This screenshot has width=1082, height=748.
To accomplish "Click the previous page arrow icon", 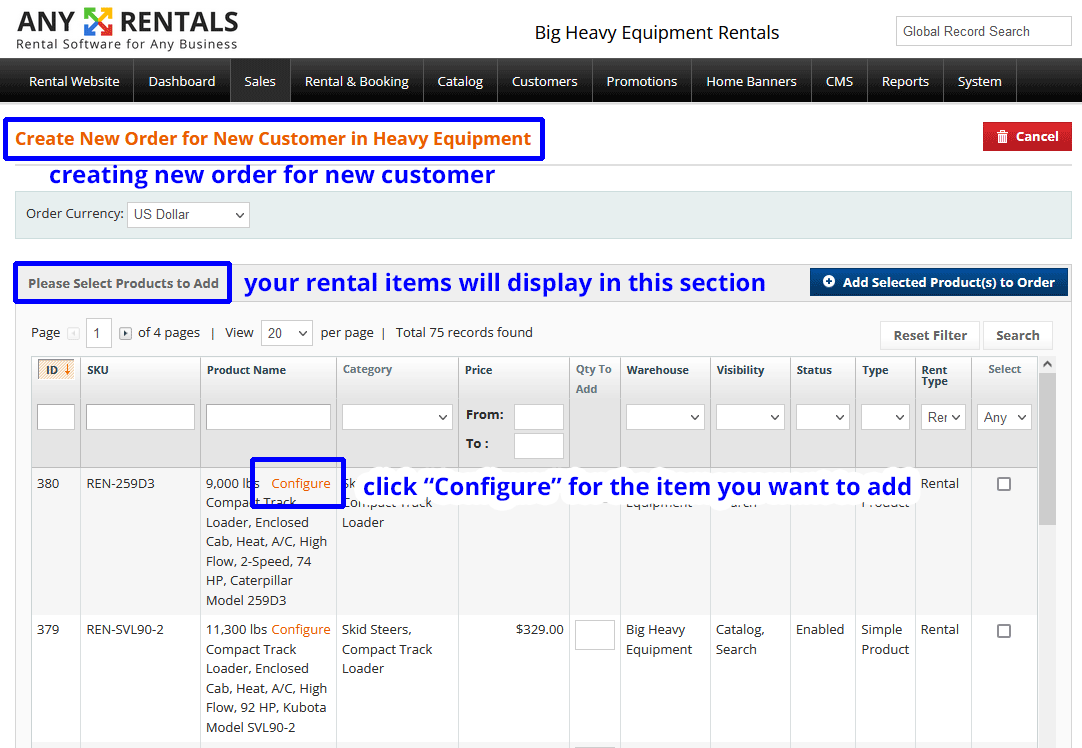I will [73, 333].
